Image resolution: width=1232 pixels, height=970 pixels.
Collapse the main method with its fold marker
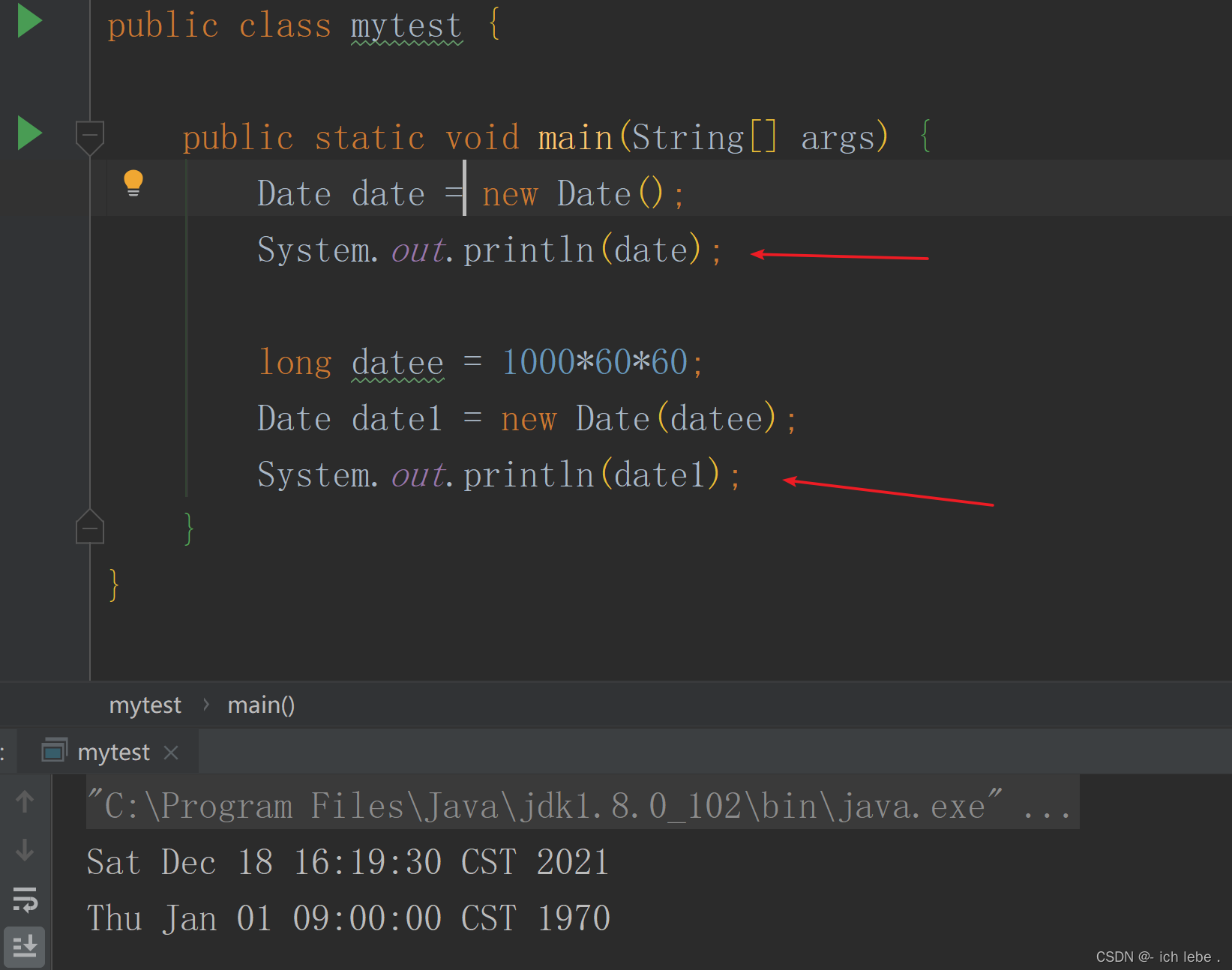[89, 136]
